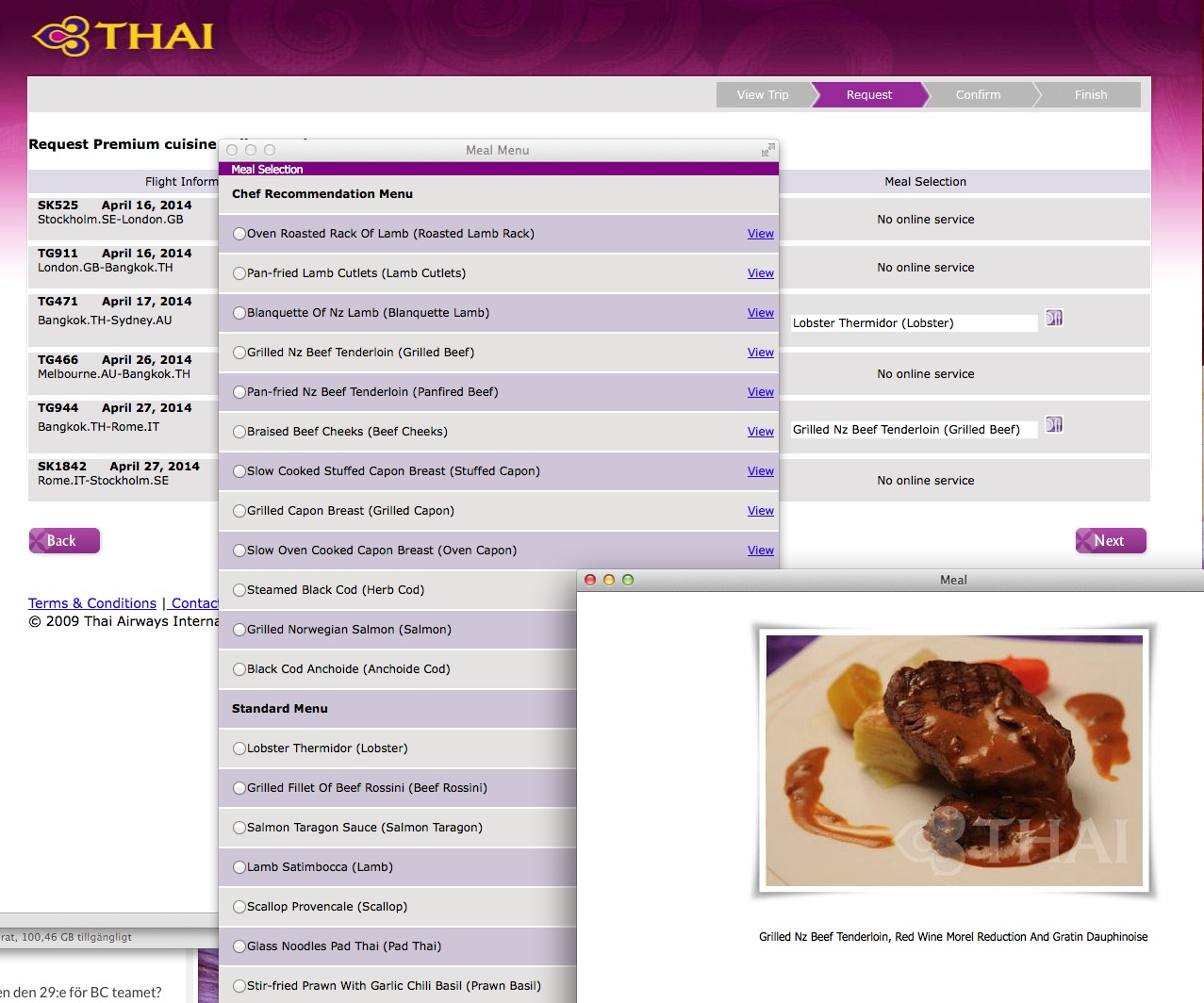
Task: Go to the View Trip step
Action: click(763, 95)
